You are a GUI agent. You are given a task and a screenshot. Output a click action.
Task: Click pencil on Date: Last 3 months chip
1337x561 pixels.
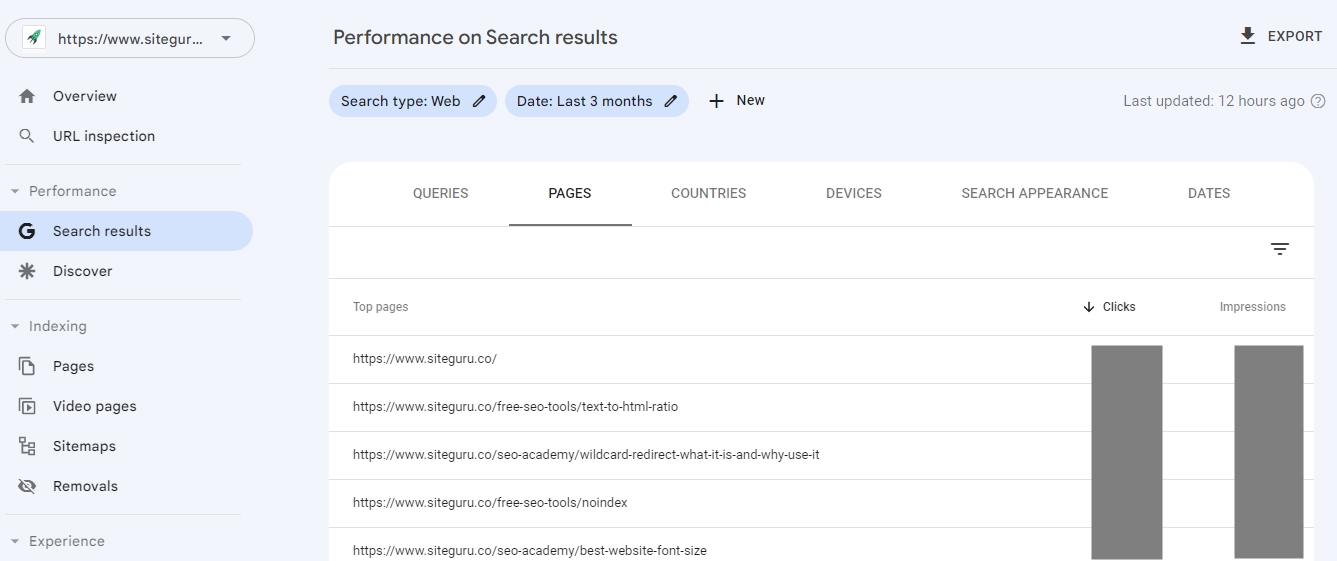[671, 101]
